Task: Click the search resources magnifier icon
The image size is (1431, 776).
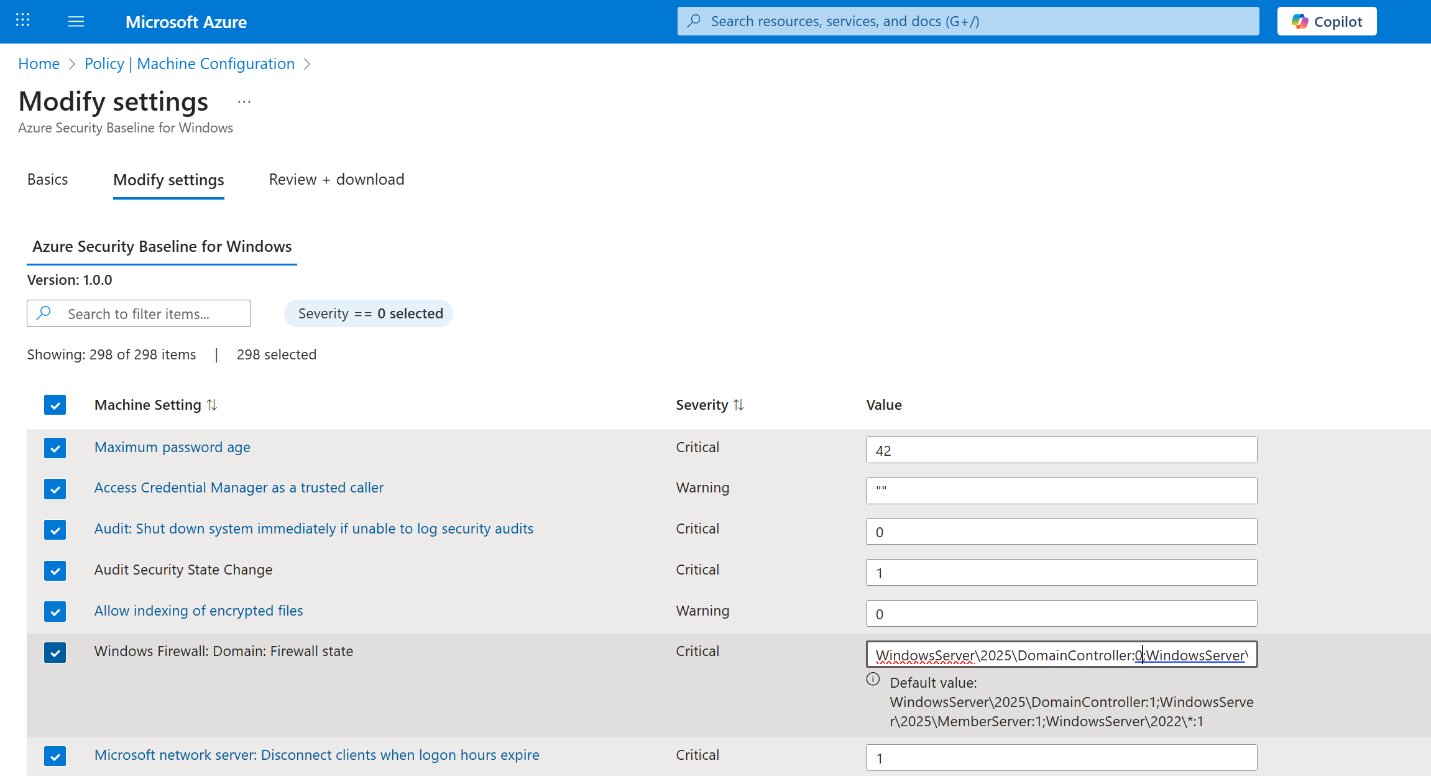Action: pos(694,21)
